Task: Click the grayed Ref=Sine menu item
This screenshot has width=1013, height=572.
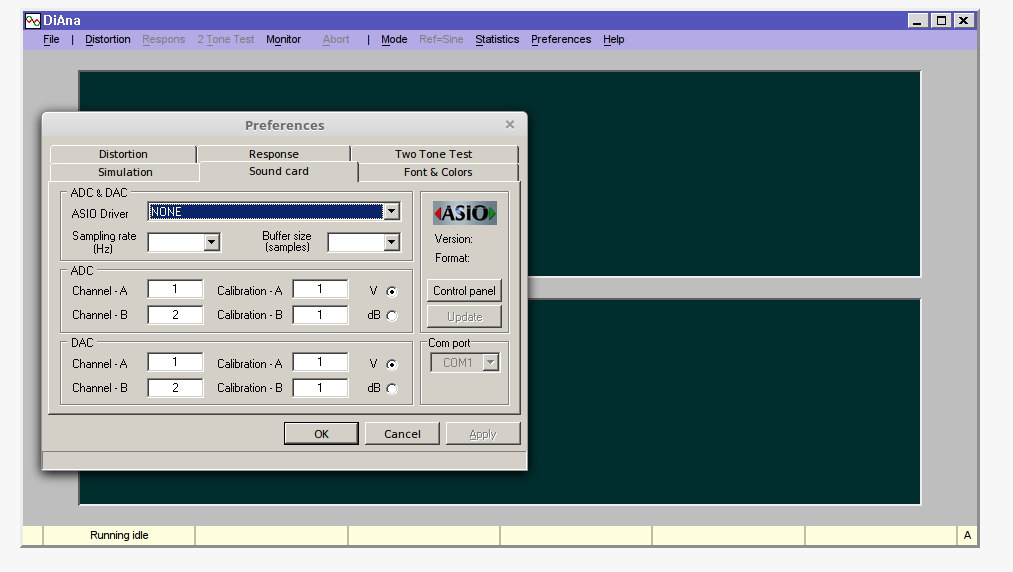Action: [x=441, y=39]
